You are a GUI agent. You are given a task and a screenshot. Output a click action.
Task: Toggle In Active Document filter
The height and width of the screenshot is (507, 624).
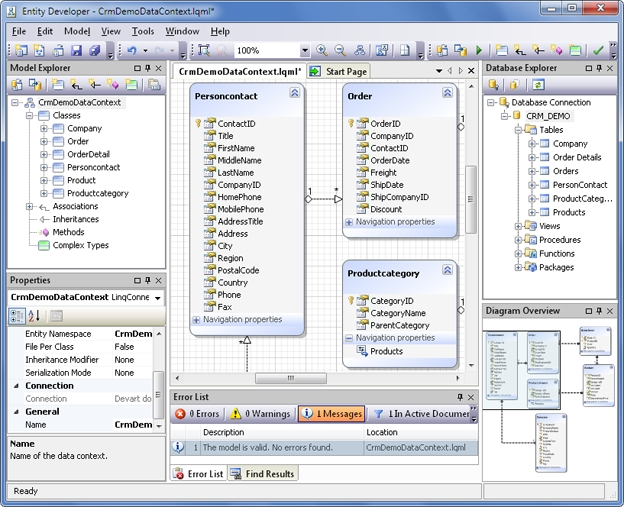[422, 414]
